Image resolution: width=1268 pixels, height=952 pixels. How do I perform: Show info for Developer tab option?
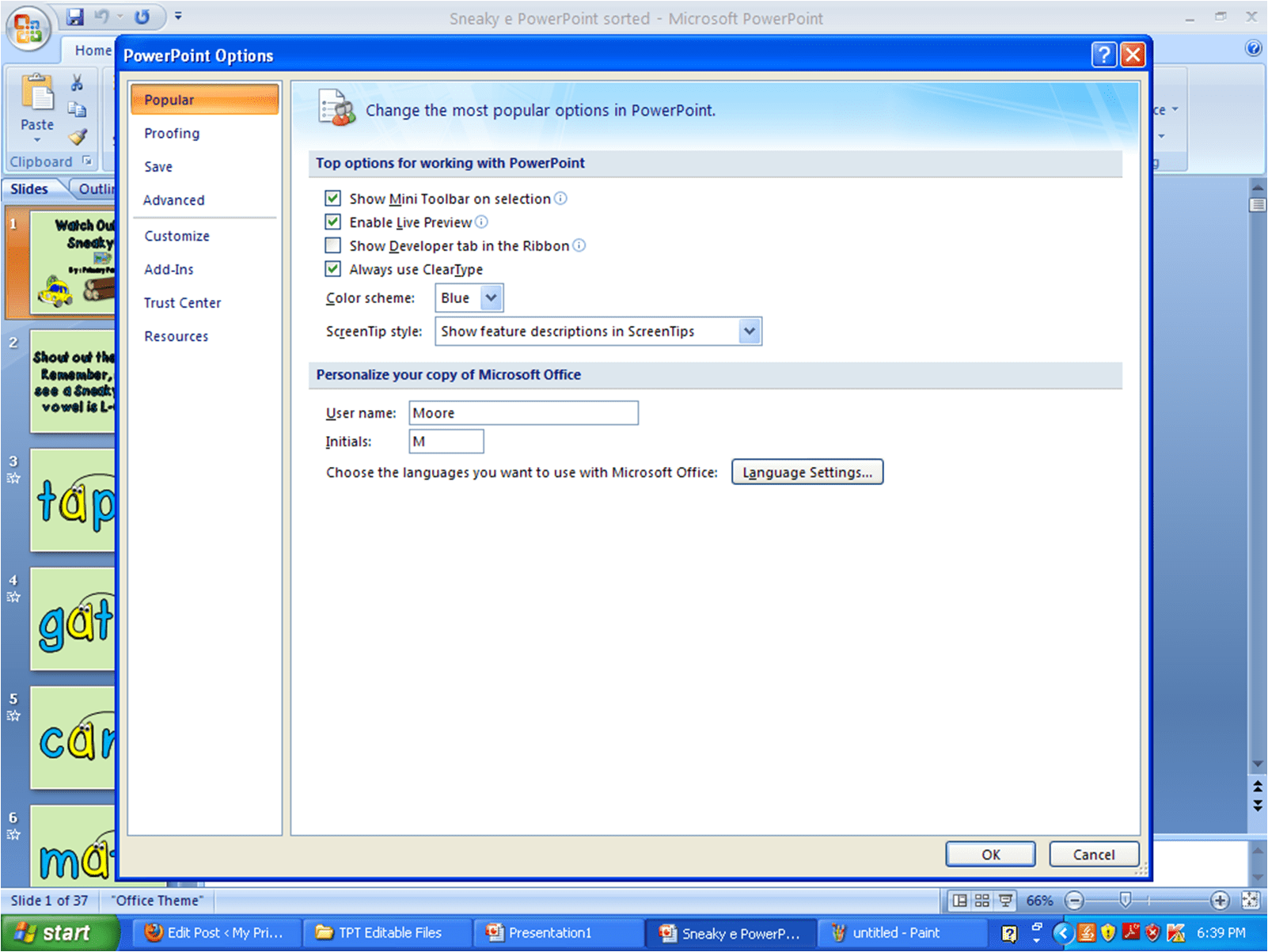(x=579, y=245)
